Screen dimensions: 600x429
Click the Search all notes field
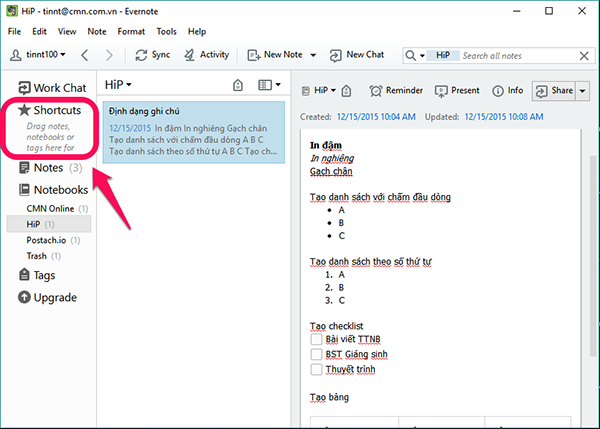(x=517, y=56)
